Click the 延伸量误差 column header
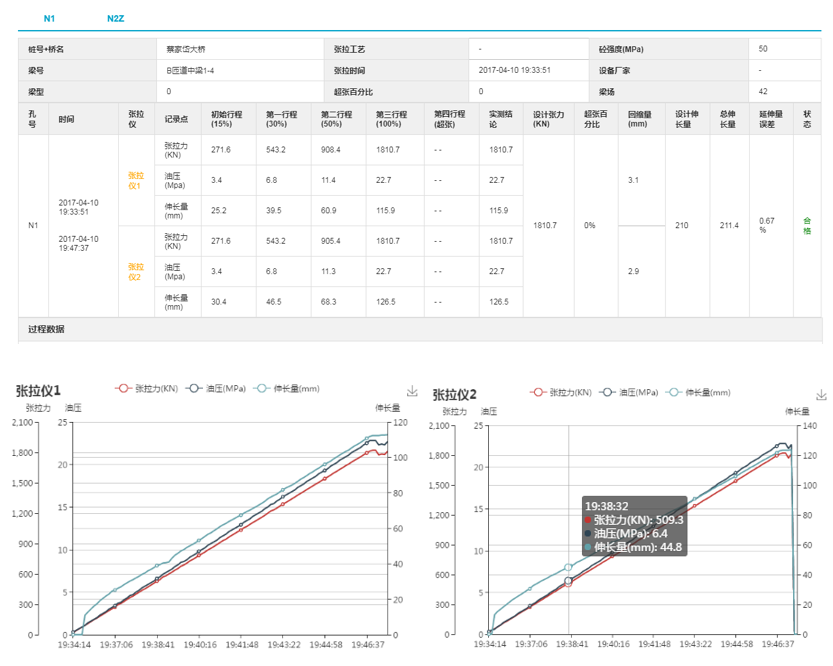 coord(767,118)
